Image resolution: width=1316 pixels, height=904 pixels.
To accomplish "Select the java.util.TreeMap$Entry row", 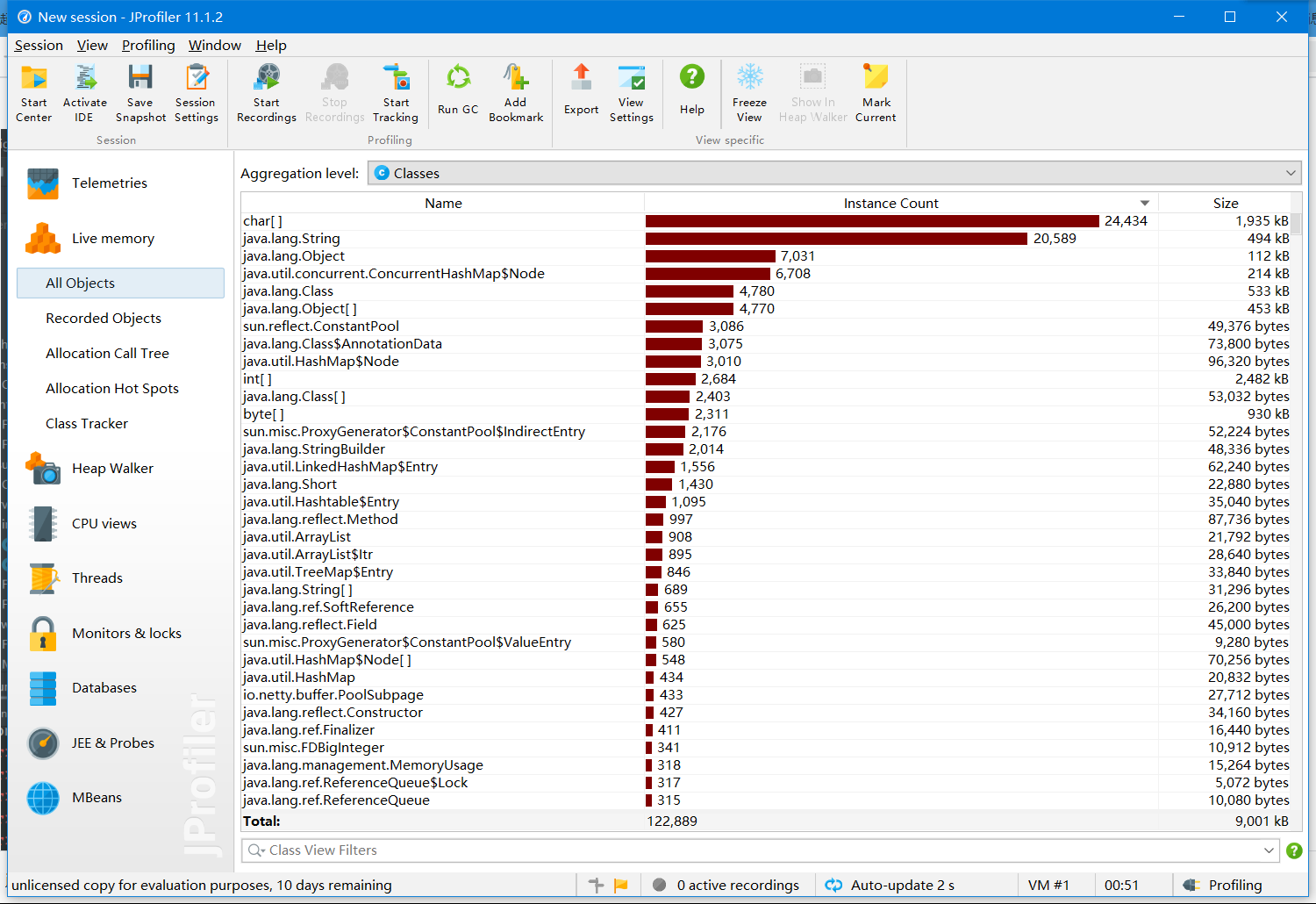I will 766,572.
